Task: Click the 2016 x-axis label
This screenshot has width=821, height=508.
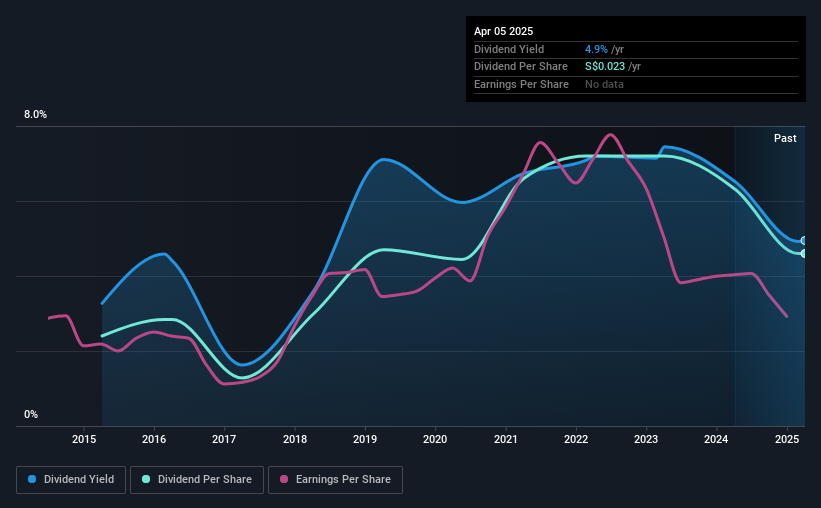Action: 154,439
